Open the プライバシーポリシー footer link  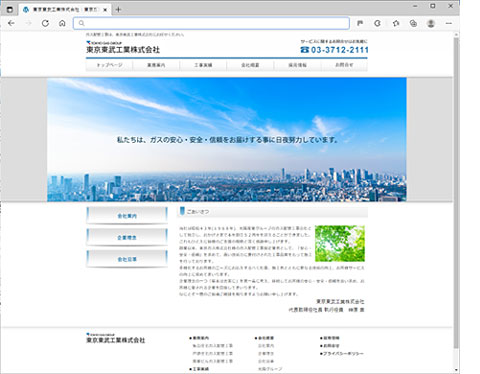[342, 353]
